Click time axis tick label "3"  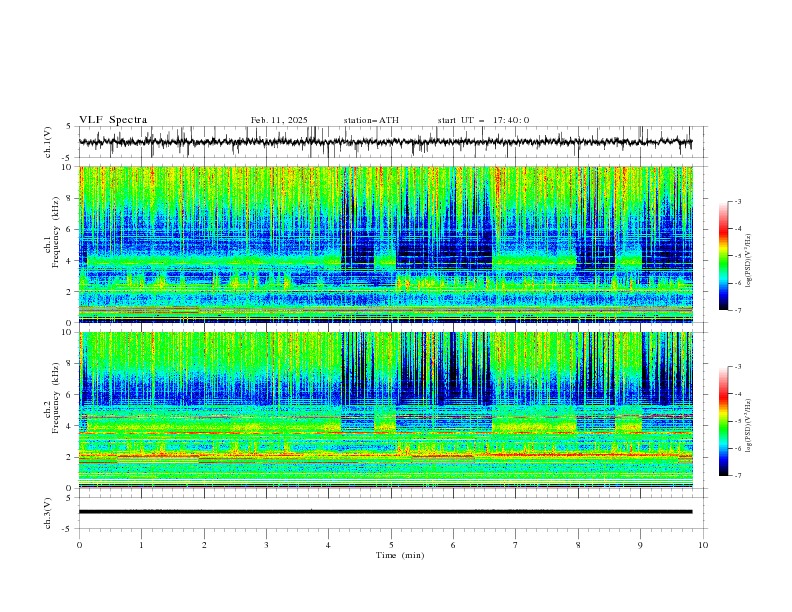click(x=266, y=545)
